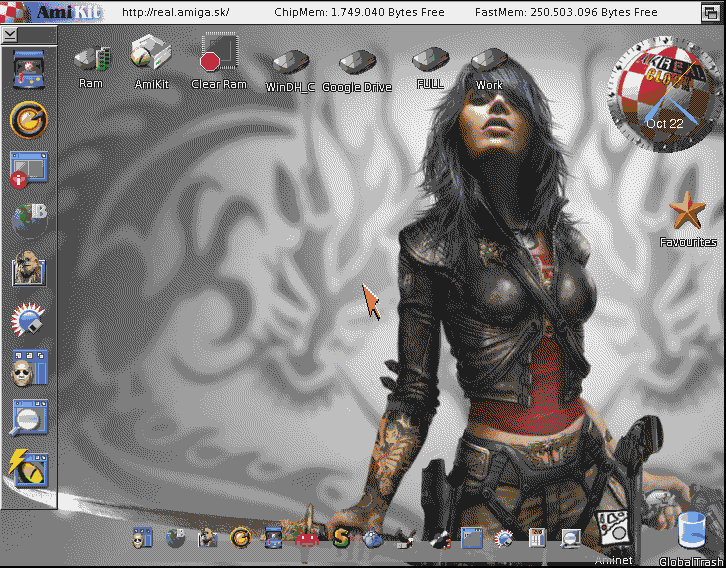Open the magnifier search window in sidebar dock
The image size is (726, 568).
(x=29, y=417)
